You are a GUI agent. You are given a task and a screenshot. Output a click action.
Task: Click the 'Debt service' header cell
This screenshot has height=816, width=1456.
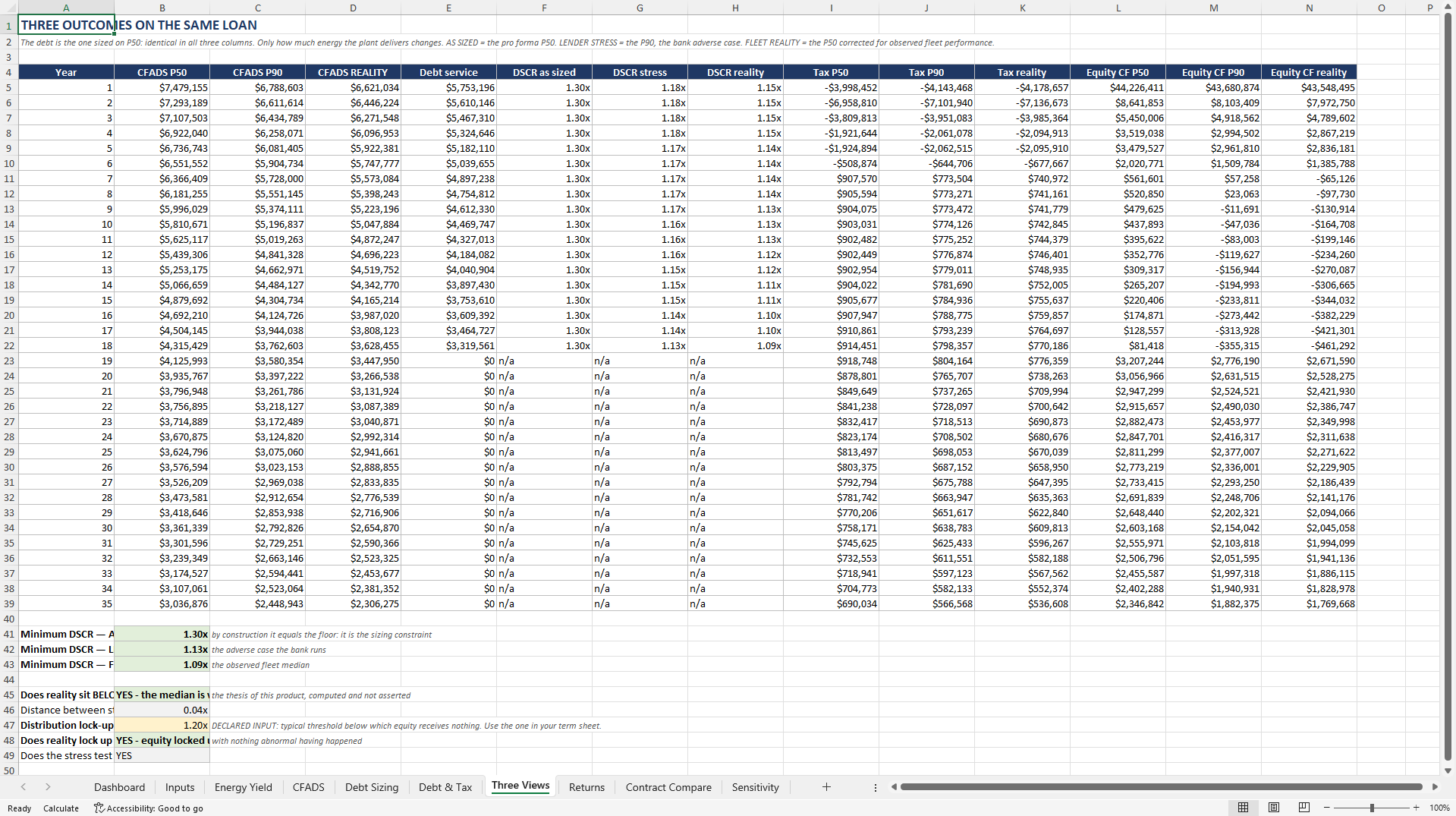pyautogui.click(x=448, y=72)
